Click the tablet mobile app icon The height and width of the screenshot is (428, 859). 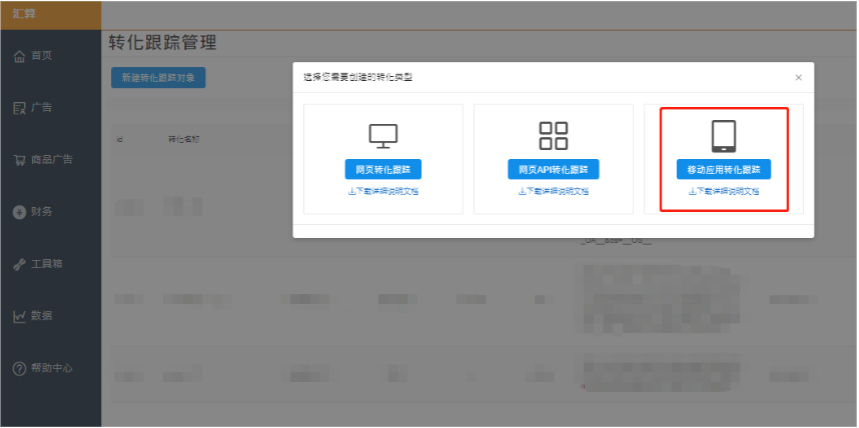724,136
